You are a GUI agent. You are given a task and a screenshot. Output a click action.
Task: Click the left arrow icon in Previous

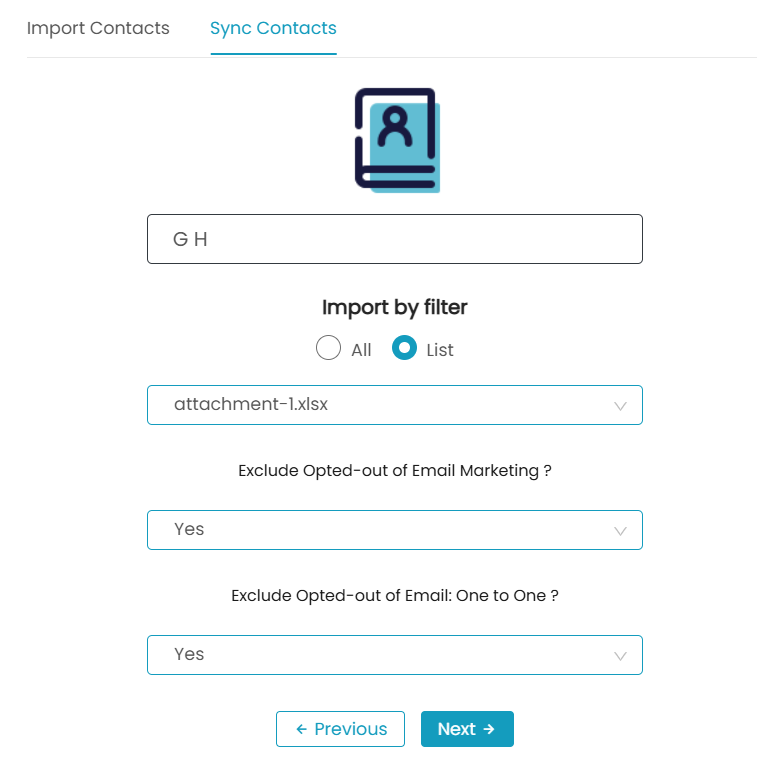(301, 729)
